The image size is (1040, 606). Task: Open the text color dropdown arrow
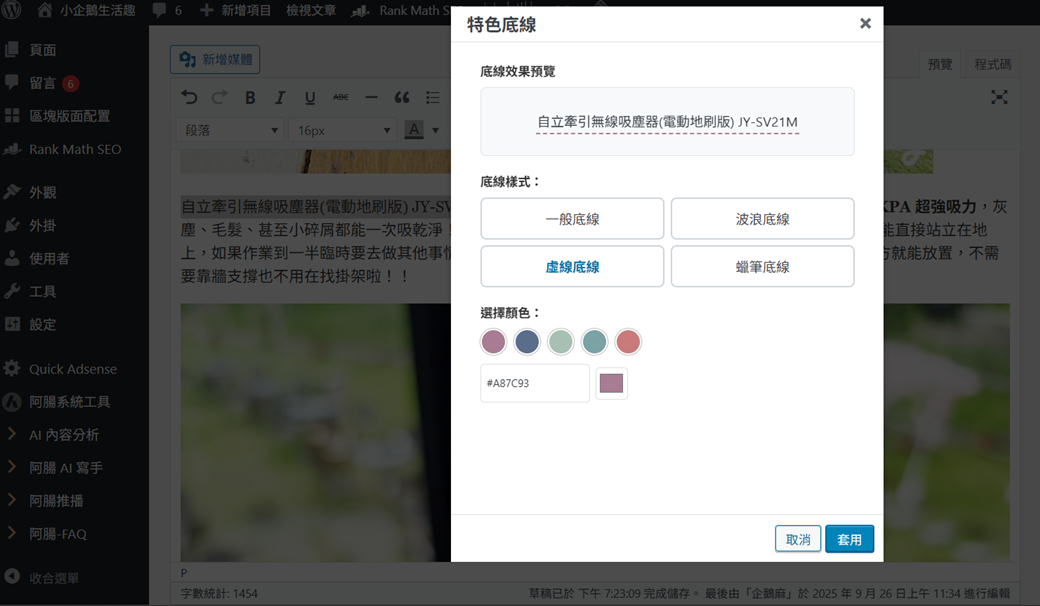click(436, 131)
